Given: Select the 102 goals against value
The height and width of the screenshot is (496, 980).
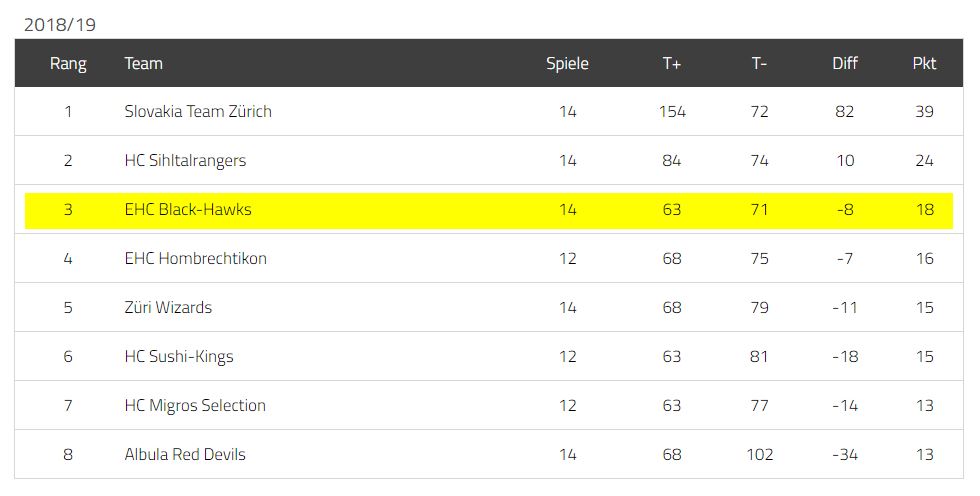Looking at the screenshot, I should (759, 454).
